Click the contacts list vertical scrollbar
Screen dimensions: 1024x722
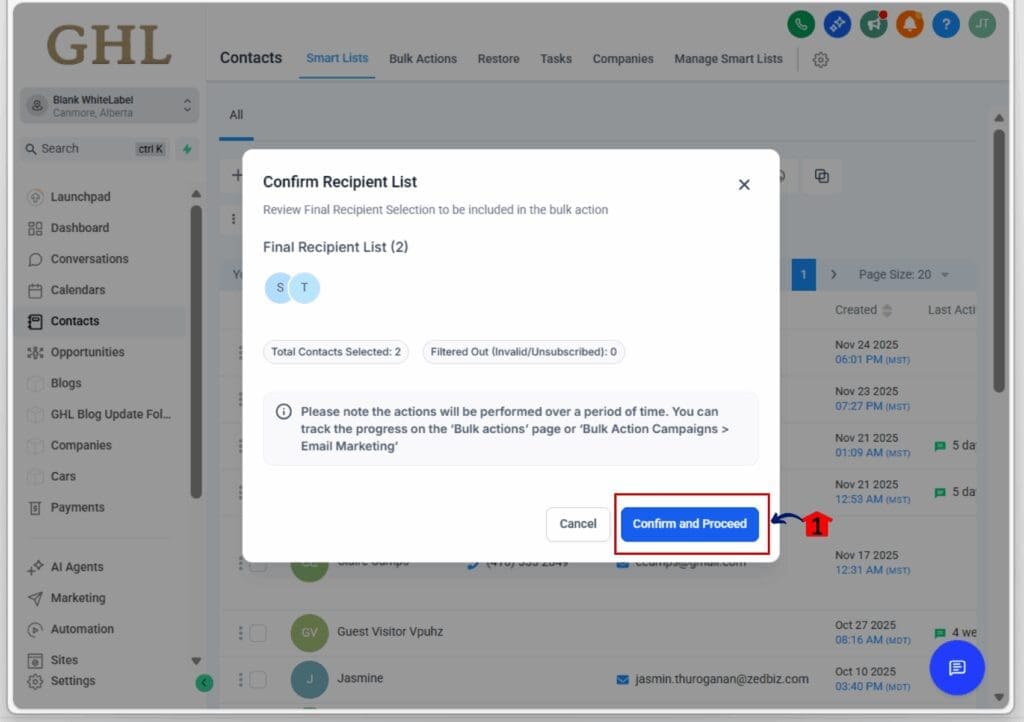tap(998, 260)
